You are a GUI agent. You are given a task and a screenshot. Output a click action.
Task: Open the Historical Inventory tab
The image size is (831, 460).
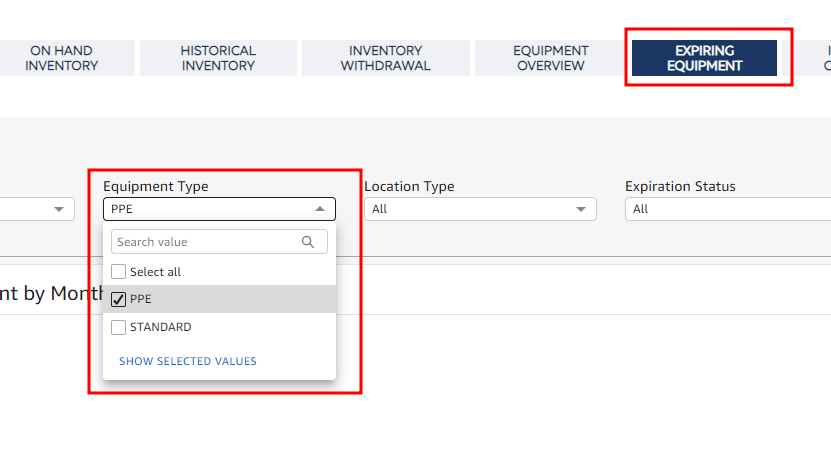click(x=218, y=58)
